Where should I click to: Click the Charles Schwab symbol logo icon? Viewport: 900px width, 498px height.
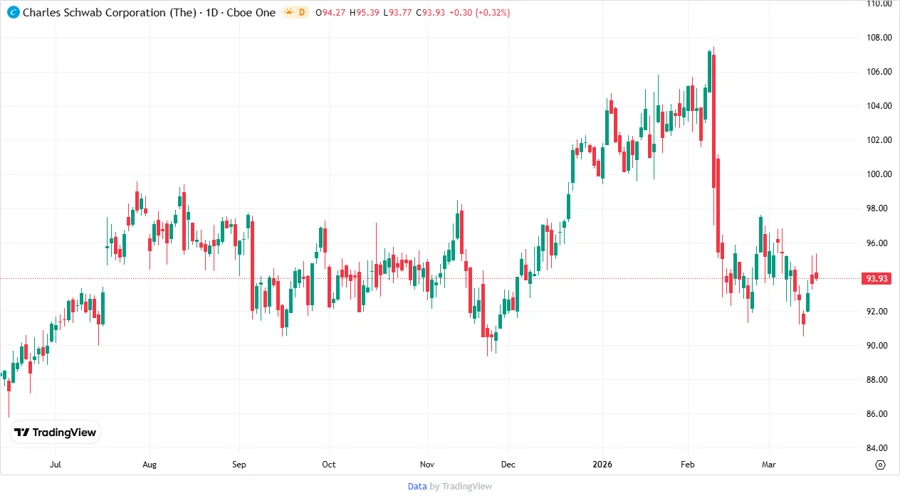[13, 12]
